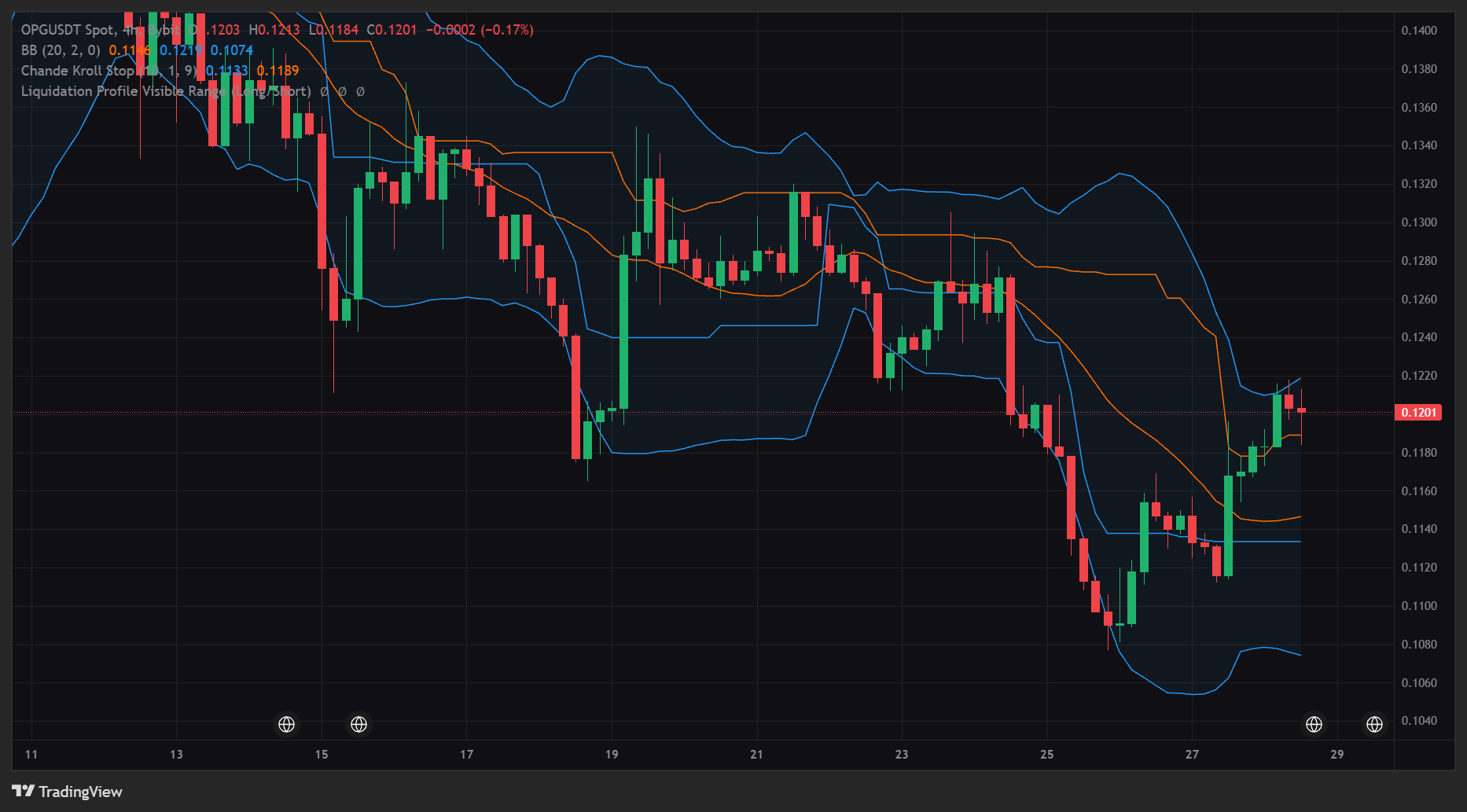
Task: Select the Chande Kroll Stop indicator label
Action: click(x=108, y=71)
